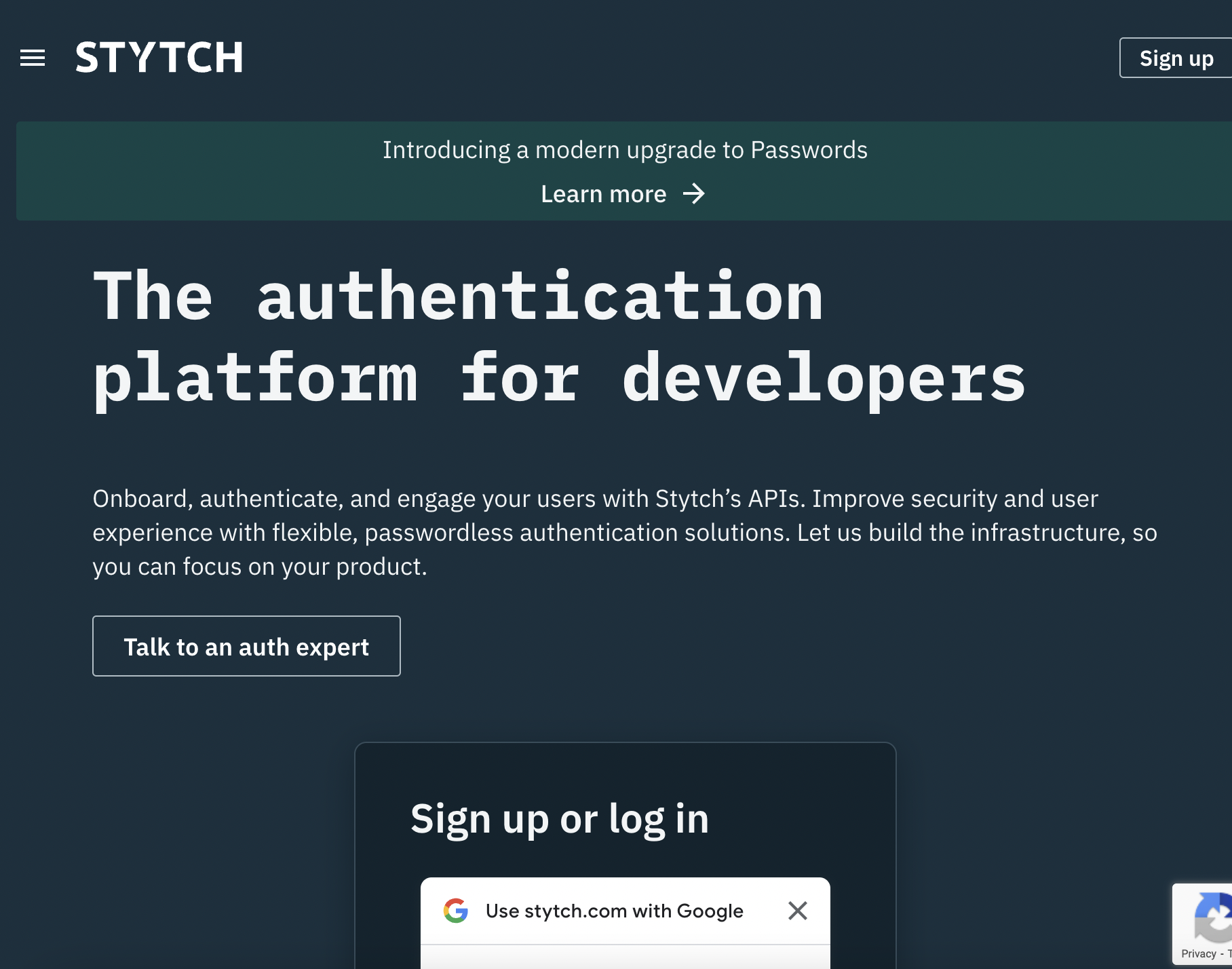Click the Google logo in the prompt
The width and height of the screenshot is (1232, 969).
pos(456,911)
